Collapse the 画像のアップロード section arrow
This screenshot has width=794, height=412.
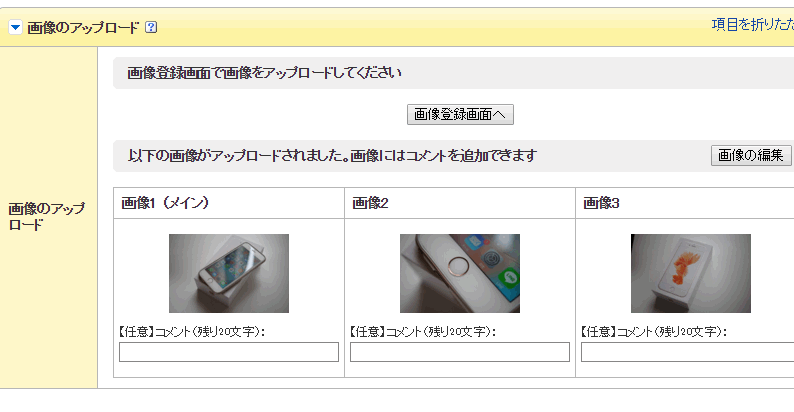click(16, 27)
